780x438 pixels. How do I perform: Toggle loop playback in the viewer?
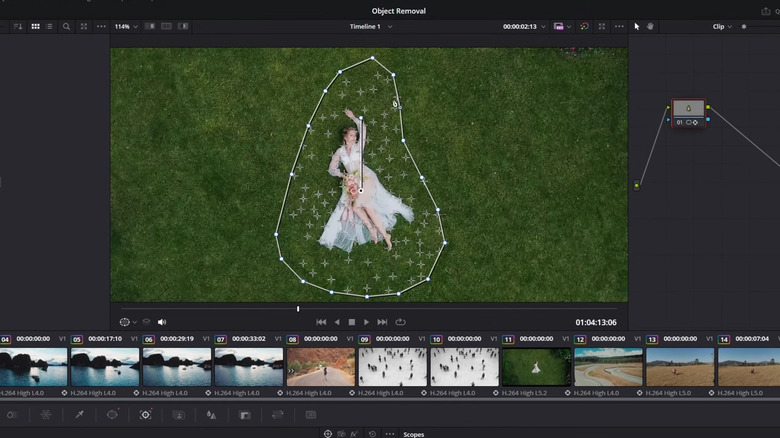coord(400,322)
